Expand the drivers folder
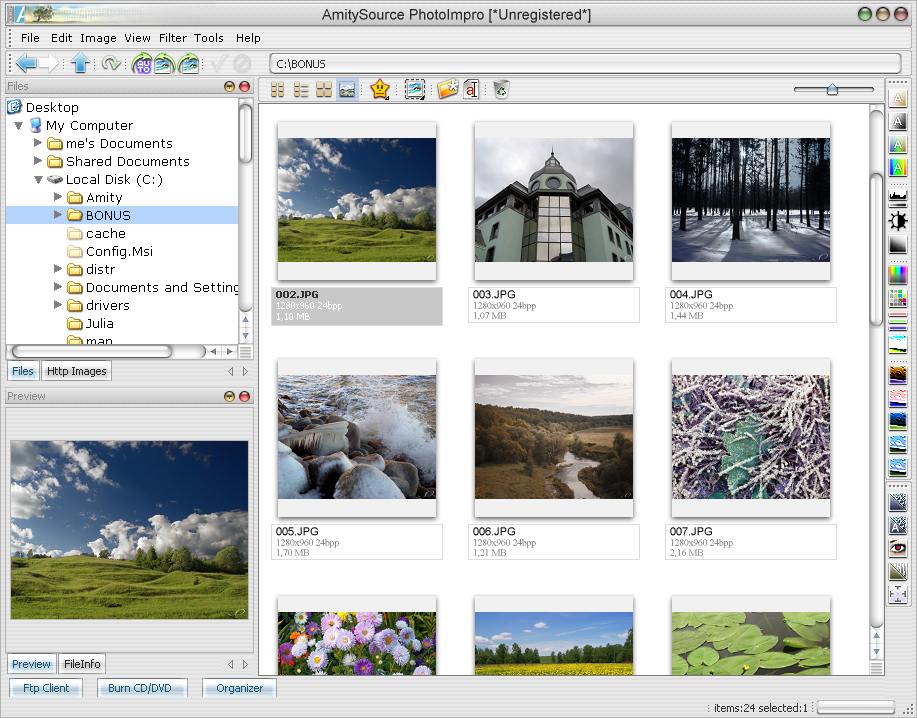This screenshot has width=917, height=718. [57, 305]
